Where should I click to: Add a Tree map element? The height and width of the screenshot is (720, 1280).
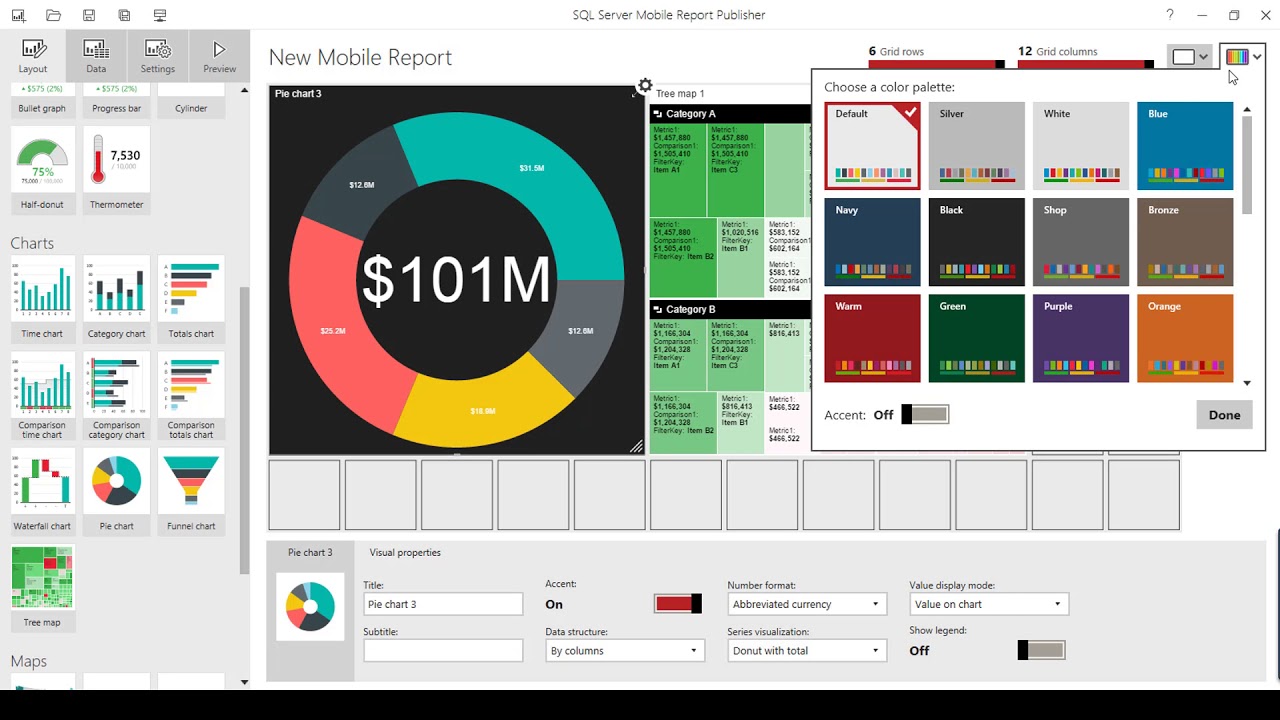(42, 587)
